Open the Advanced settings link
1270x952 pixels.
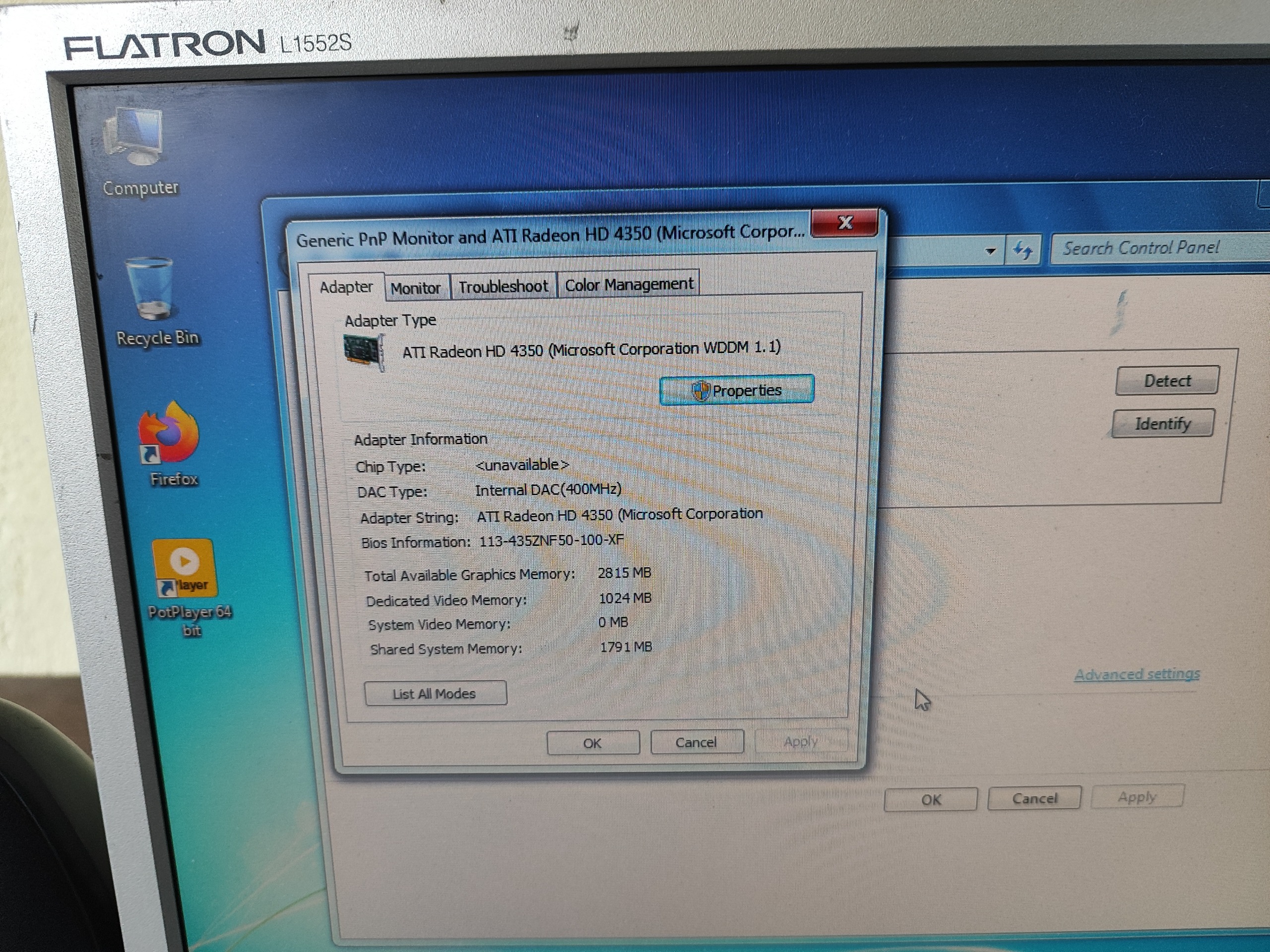[x=1136, y=674]
